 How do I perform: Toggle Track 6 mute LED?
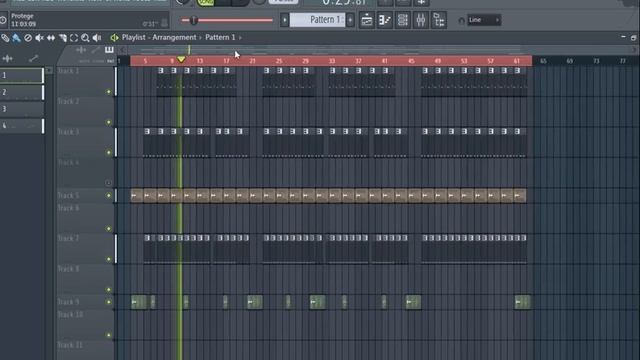click(109, 229)
